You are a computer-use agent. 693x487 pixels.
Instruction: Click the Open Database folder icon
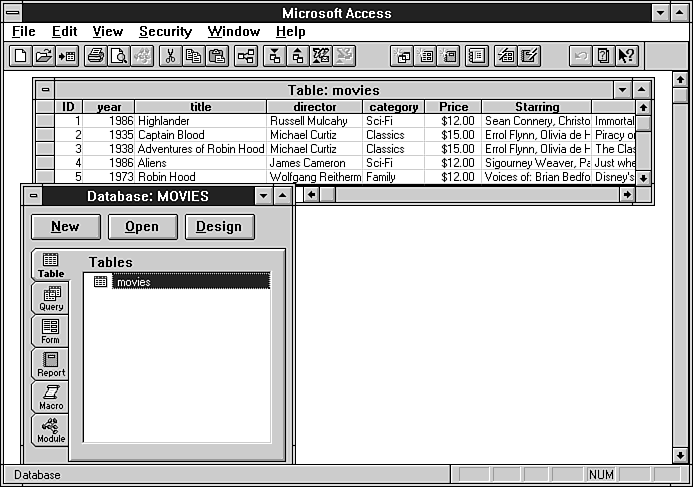44,56
